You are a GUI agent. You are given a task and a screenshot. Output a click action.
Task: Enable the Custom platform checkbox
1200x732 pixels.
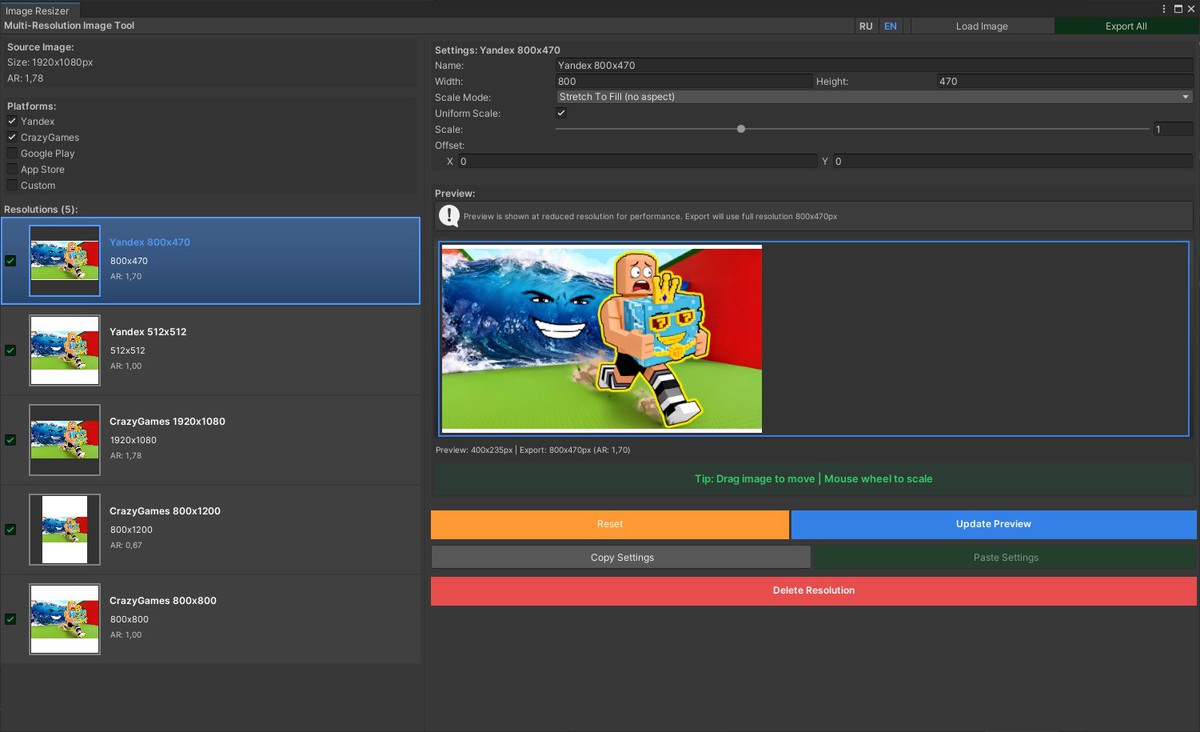point(12,185)
